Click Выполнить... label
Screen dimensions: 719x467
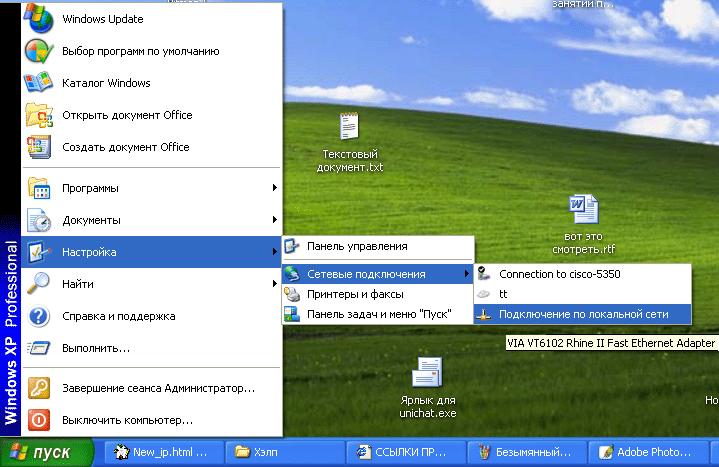[x=96, y=348]
